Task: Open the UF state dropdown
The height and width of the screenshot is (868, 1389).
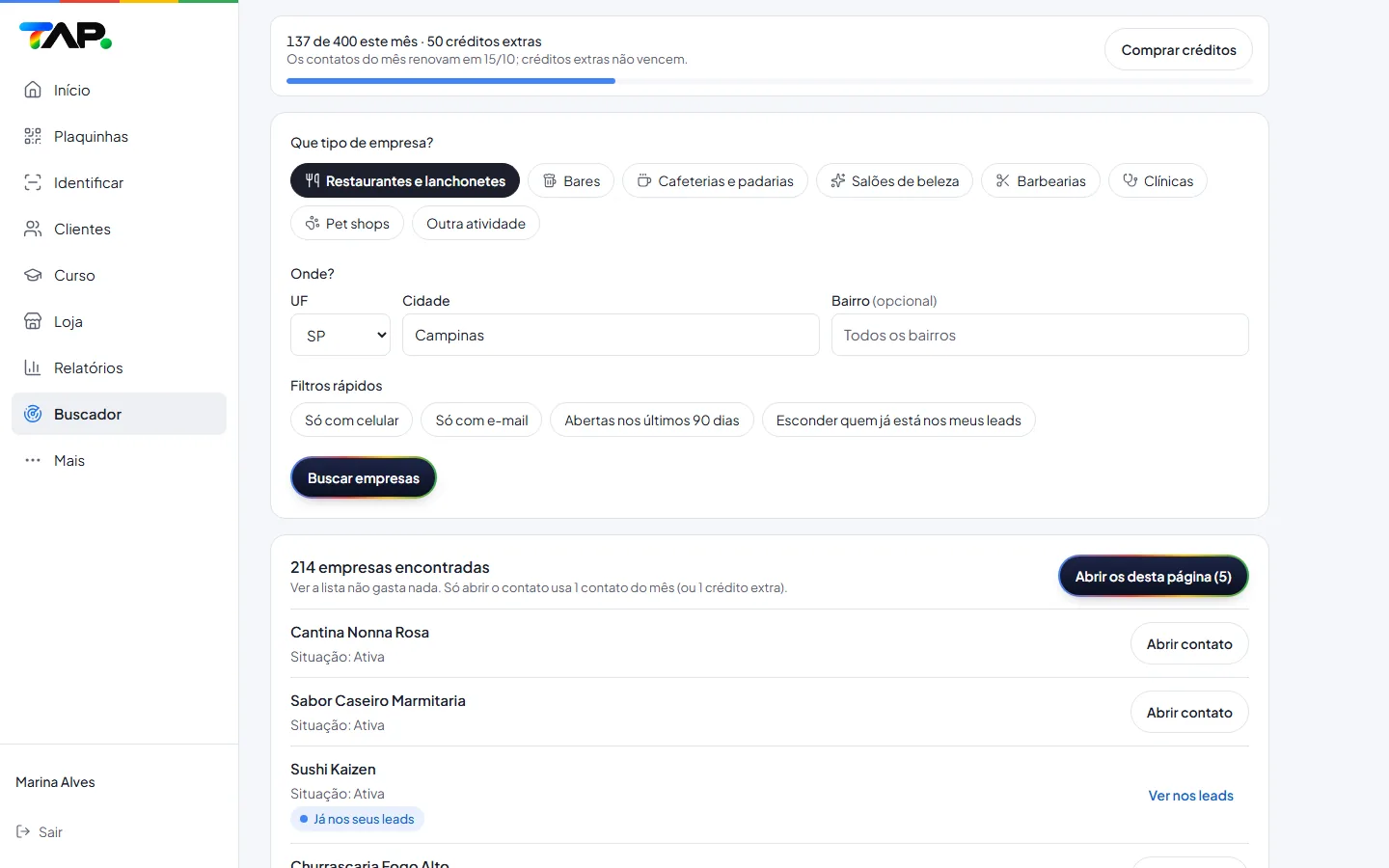Action: [340, 335]
